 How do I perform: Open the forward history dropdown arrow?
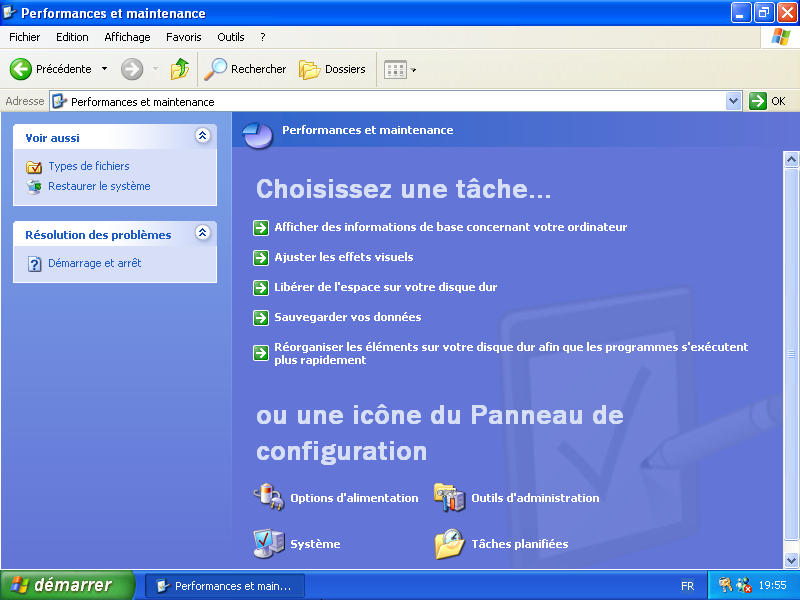(x=156, y=69)
